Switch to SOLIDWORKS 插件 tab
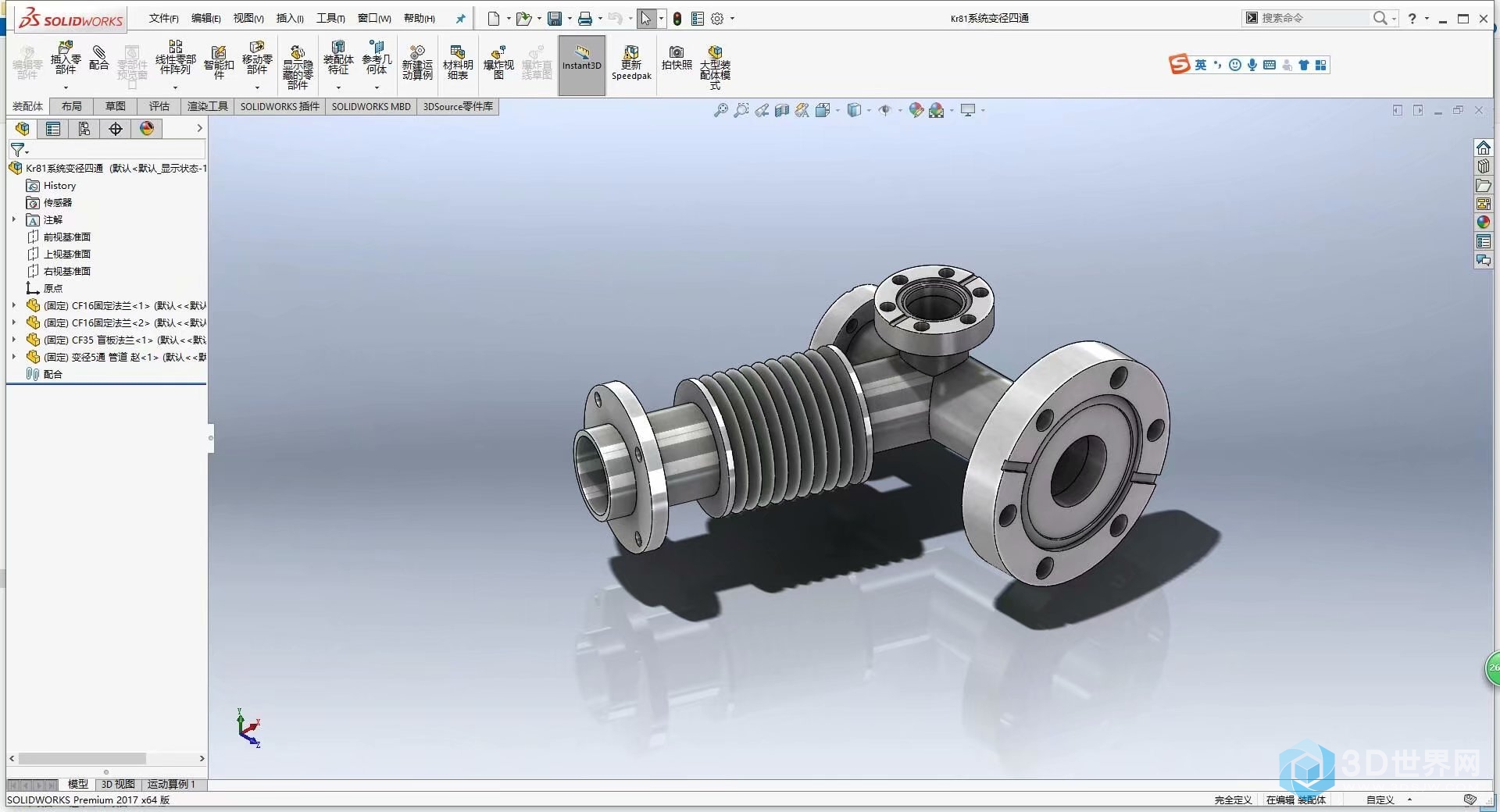1500x812 pixels. point(280,106)
